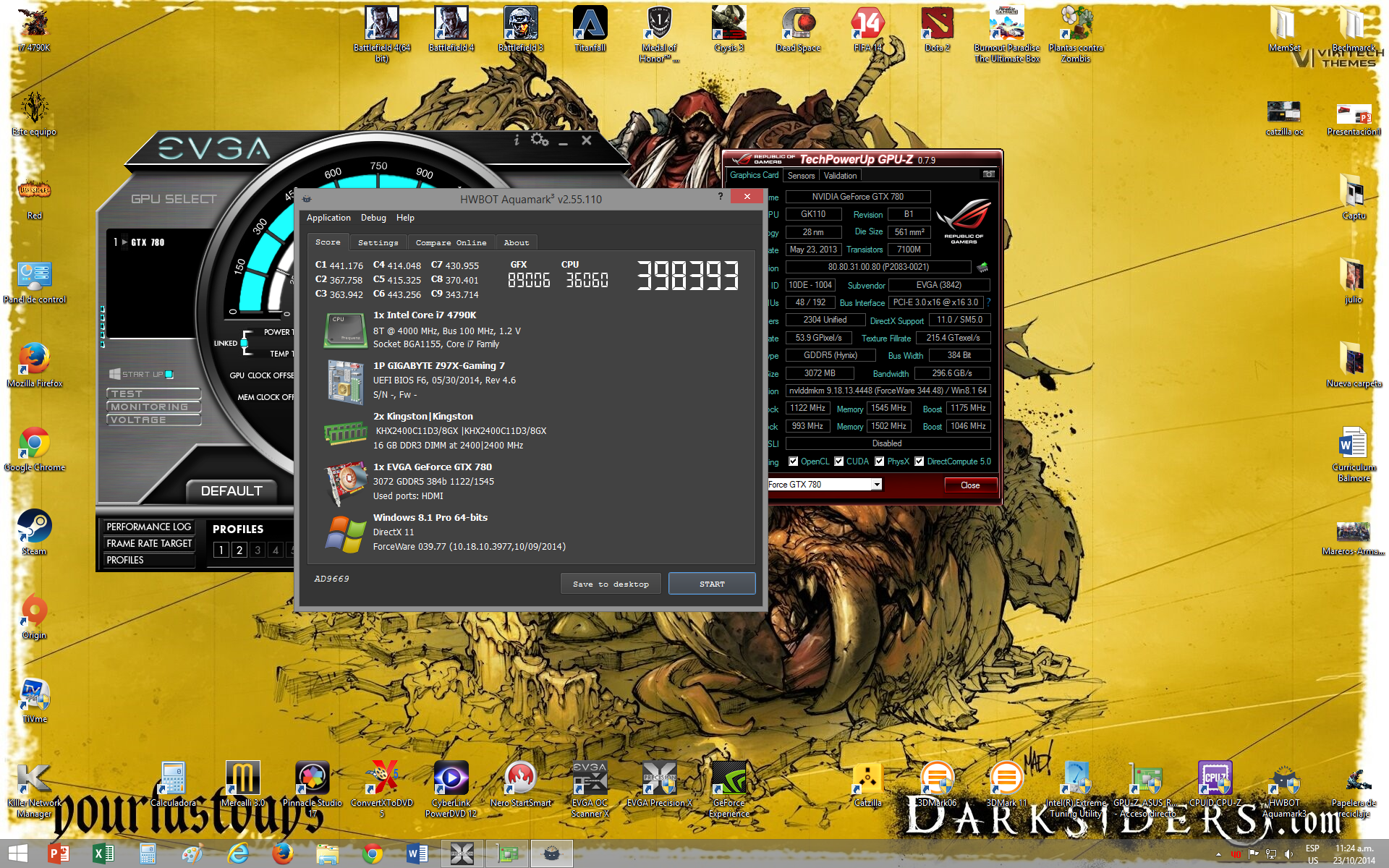Open CPUID CPU-Z desktop shortcut
The height and width of the screenshot is (868, 1389).
click(1215, 785)
